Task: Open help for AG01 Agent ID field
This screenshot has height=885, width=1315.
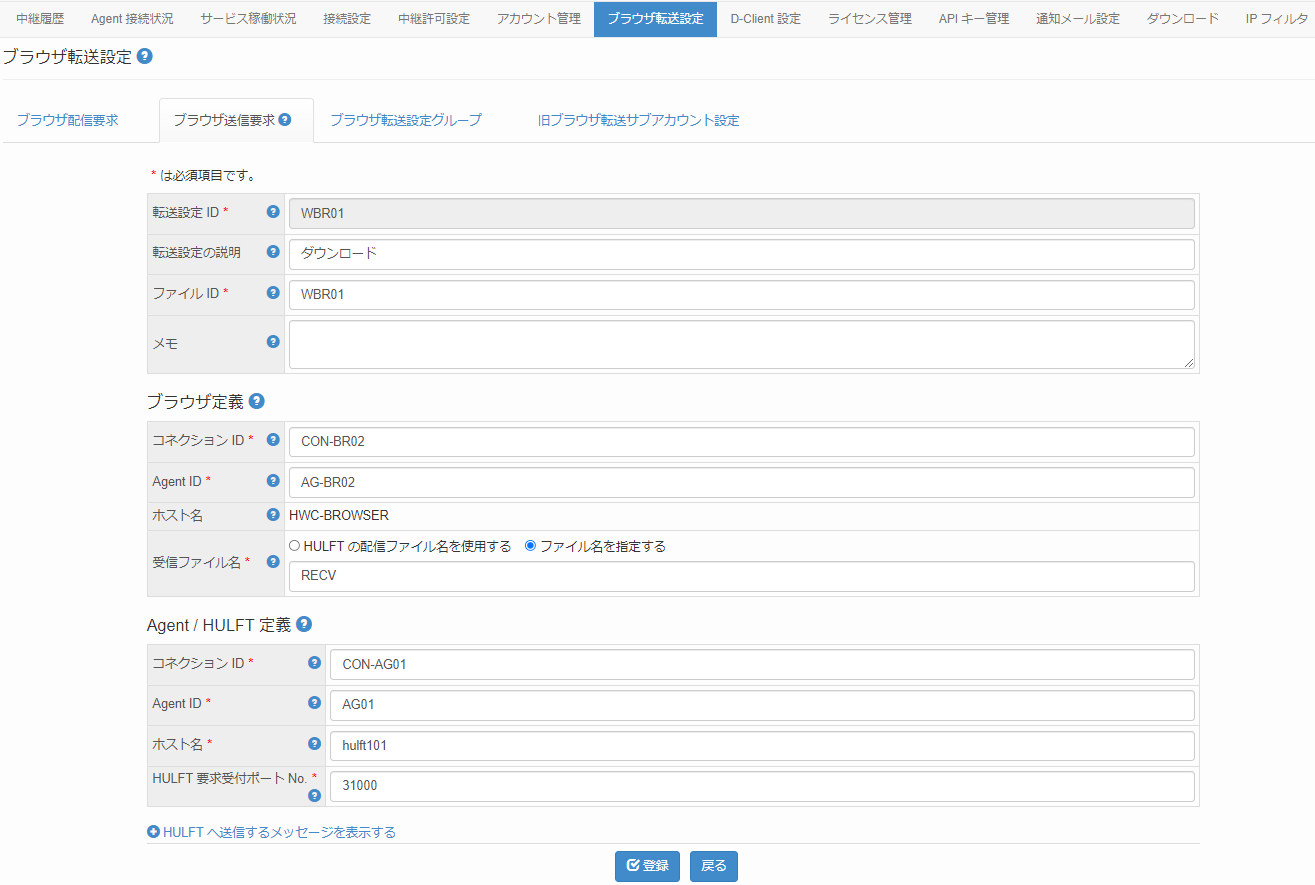Action: point(314,703)
